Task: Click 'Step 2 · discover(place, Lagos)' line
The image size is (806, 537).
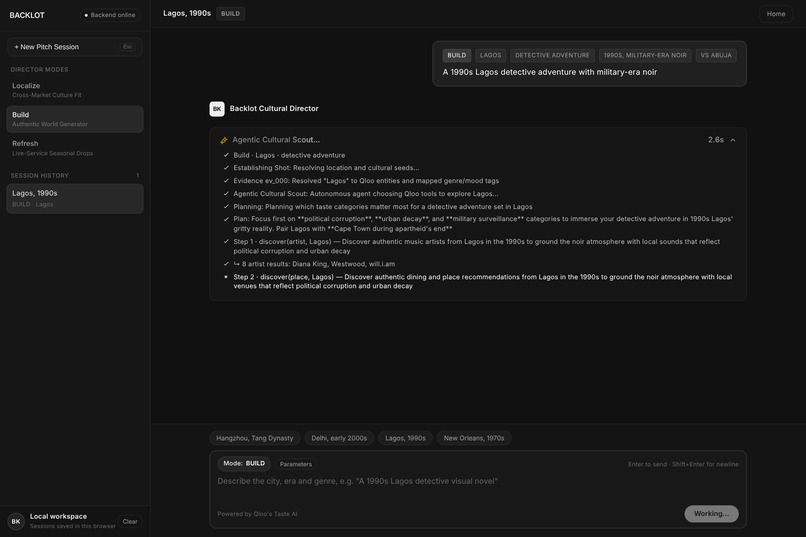Action: 483,281
